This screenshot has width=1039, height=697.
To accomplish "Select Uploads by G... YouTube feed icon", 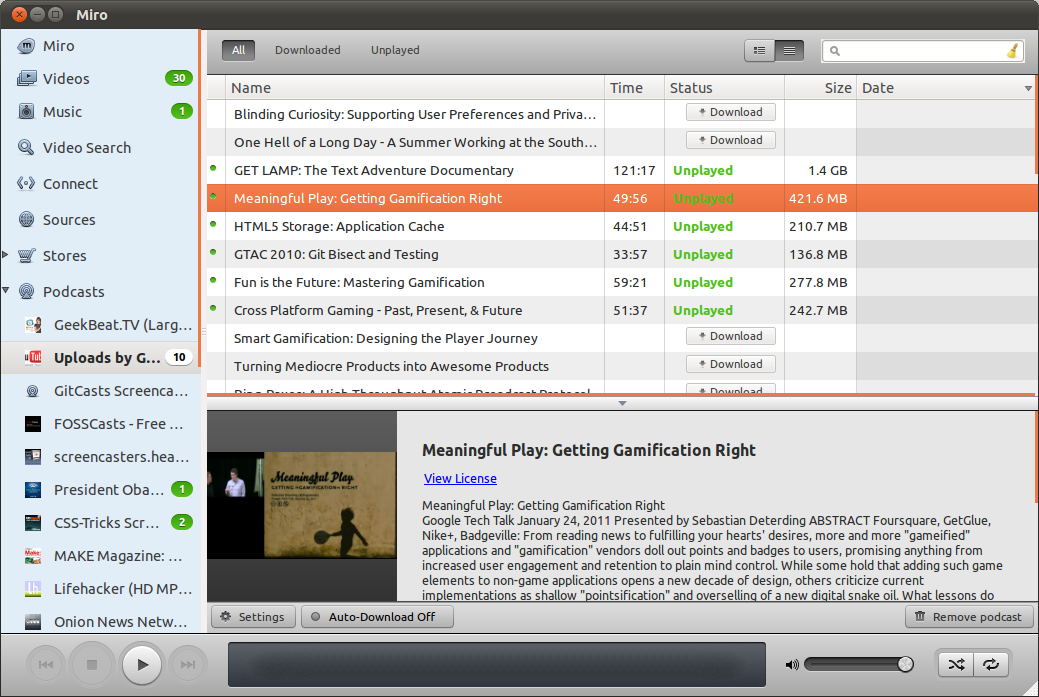I will click(33, 358).
